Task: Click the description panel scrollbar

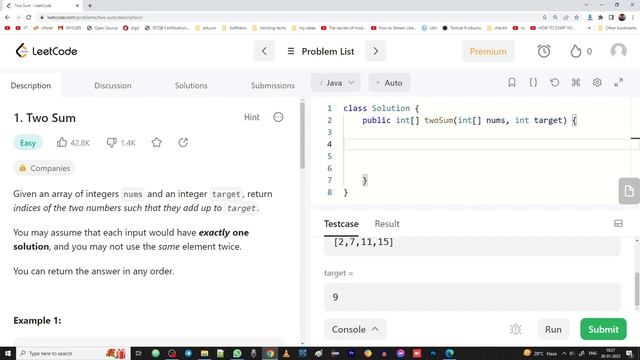Action: tap(302, 136)
